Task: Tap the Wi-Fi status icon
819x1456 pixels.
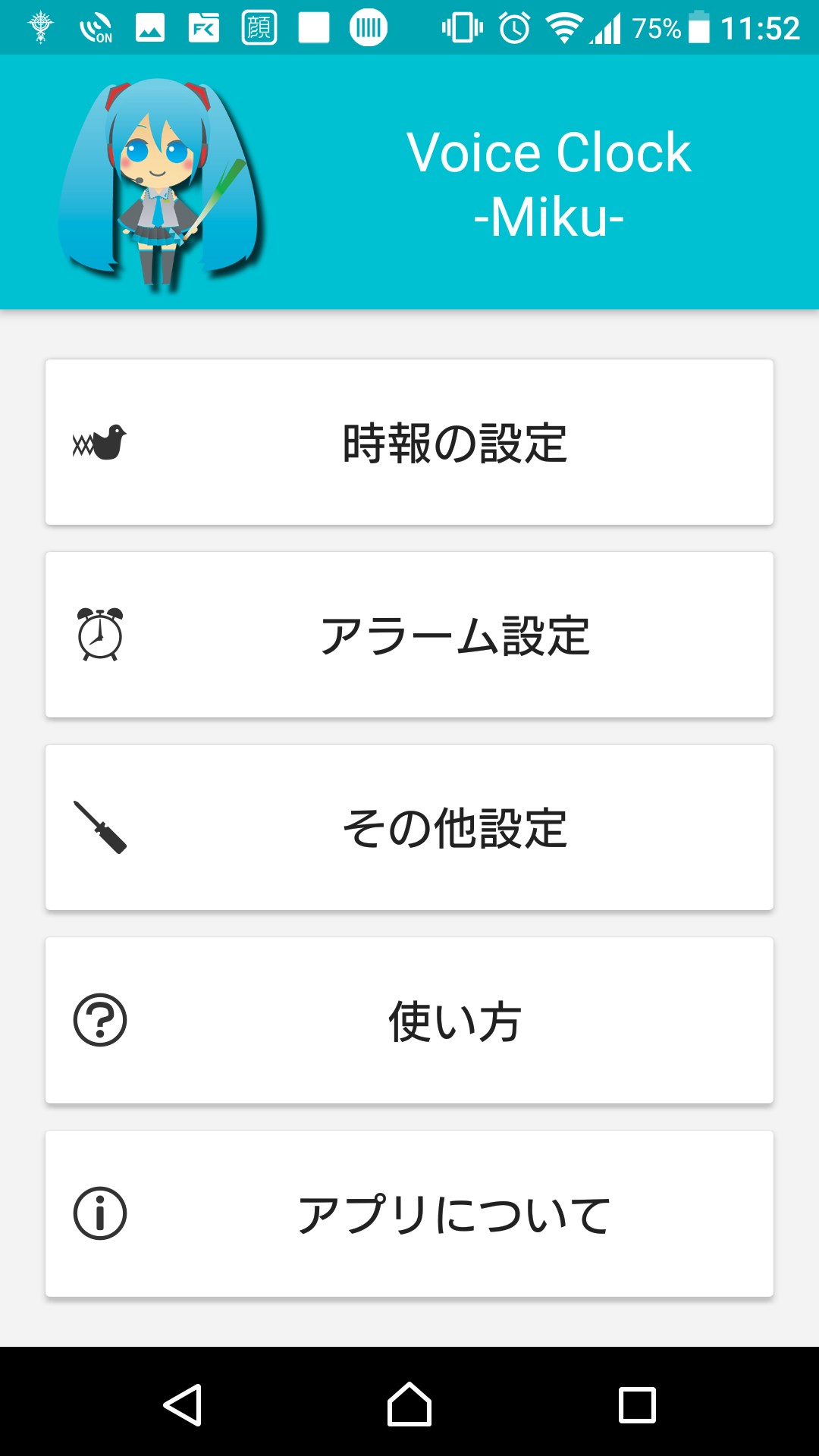Action: point(563,29)
